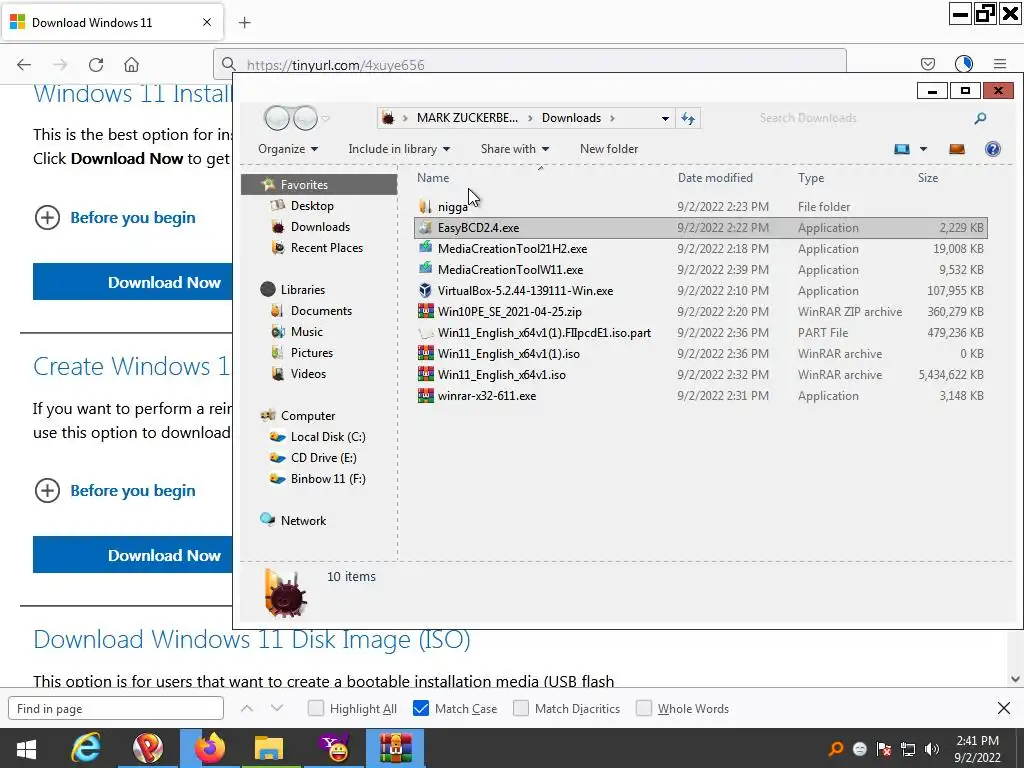The image size is (1024, 768).
Task: Click the Firefox URL address bar
Action: [530, 65]
